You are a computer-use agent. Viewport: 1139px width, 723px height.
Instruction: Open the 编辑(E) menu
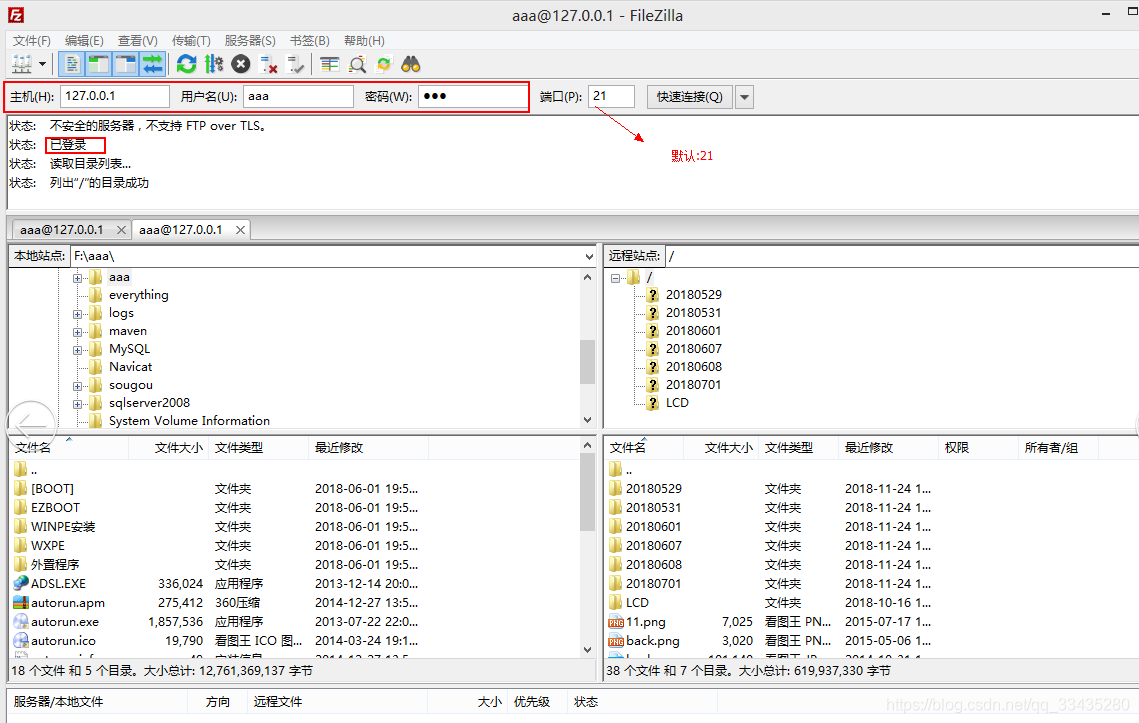(x=84, y=41)
